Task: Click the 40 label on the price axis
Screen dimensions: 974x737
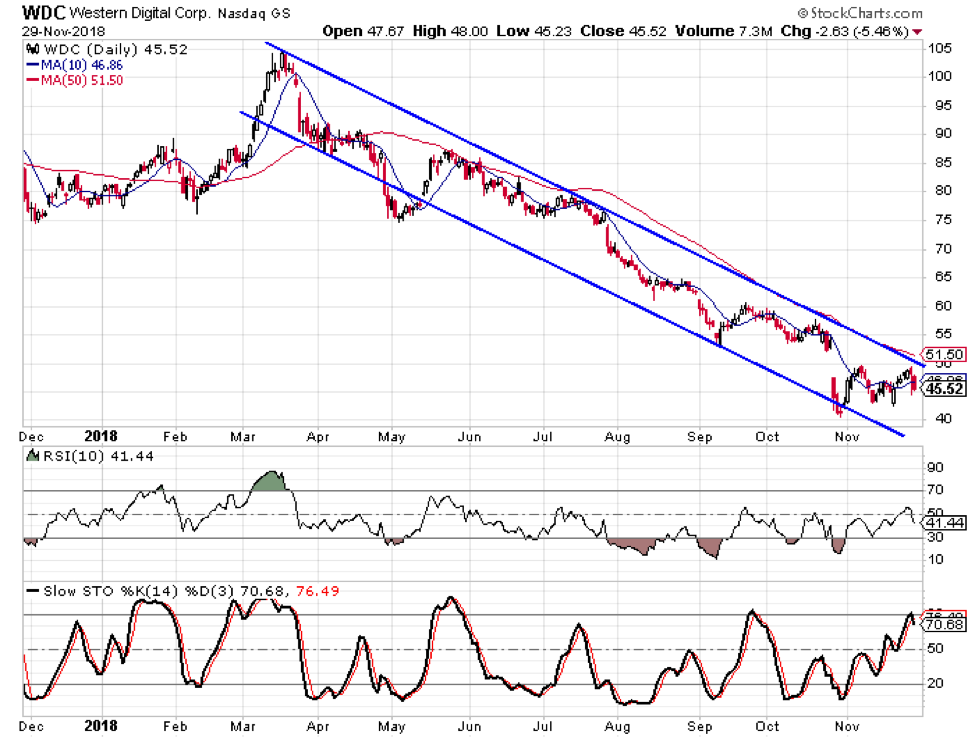Action: pyautogui.click(x=944, y=419)
